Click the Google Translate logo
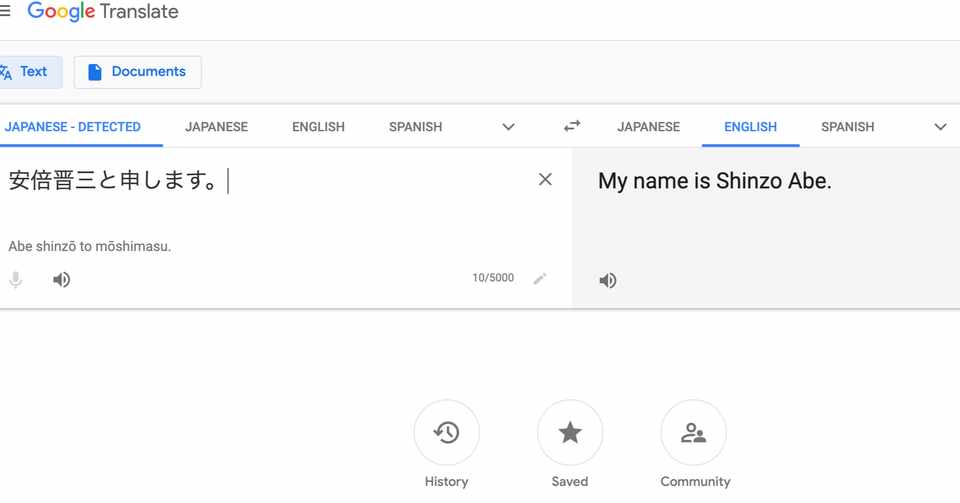Screen dimensions: 960x503 point(103,13)
